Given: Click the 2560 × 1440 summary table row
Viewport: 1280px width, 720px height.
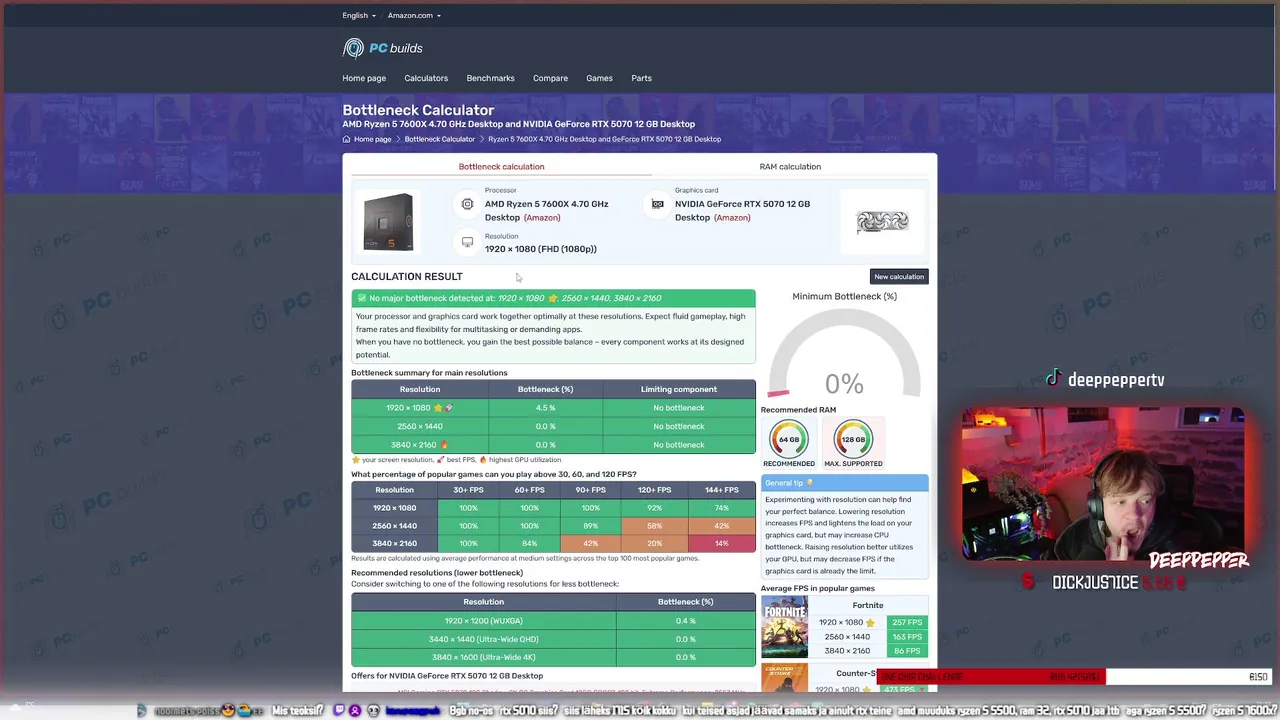Looking at the screenshot, I should pos(553,426).
